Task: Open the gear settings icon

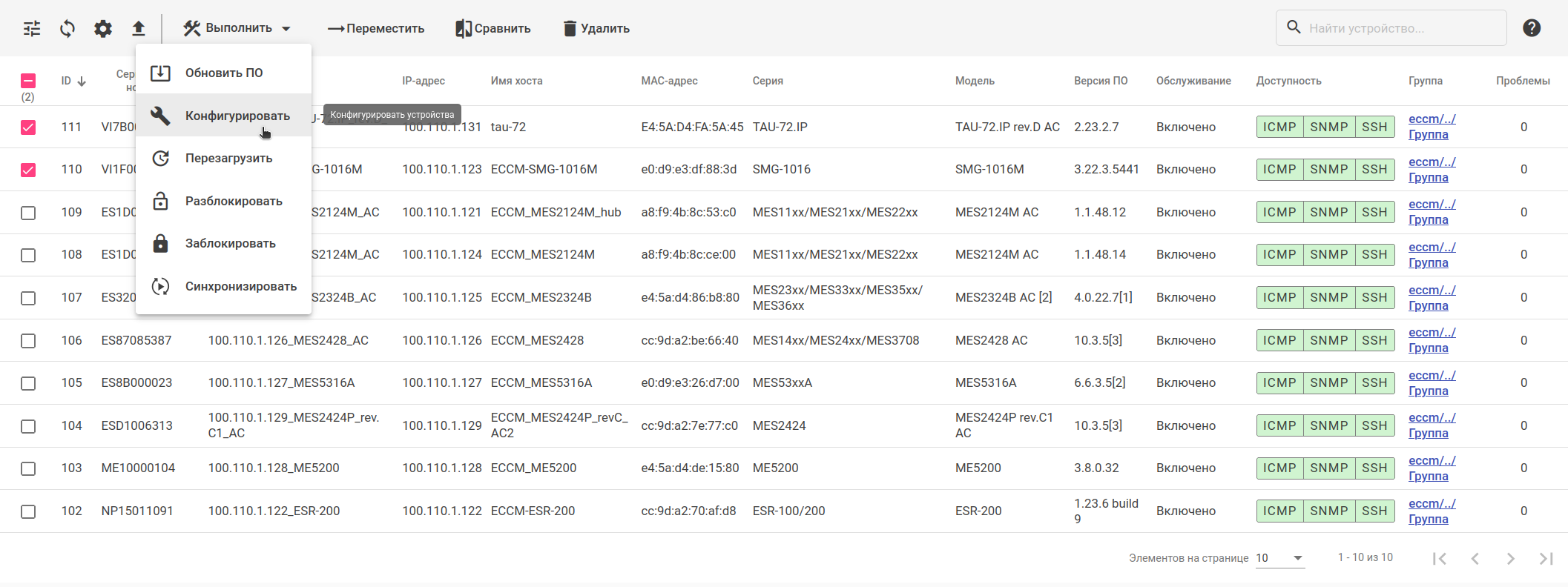Action: [103, 29]
